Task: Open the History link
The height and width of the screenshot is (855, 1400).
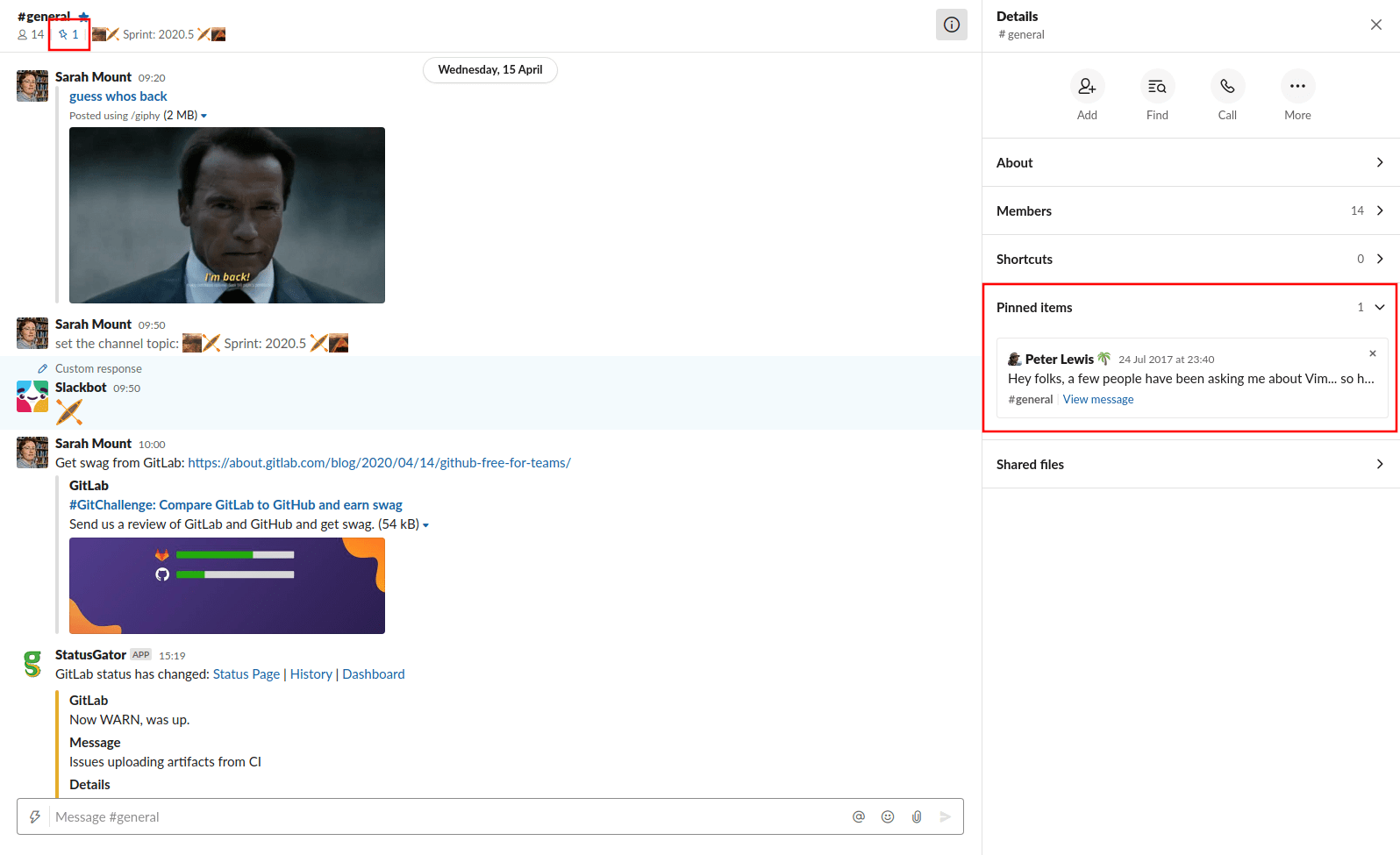Action: tap(311, 674)
